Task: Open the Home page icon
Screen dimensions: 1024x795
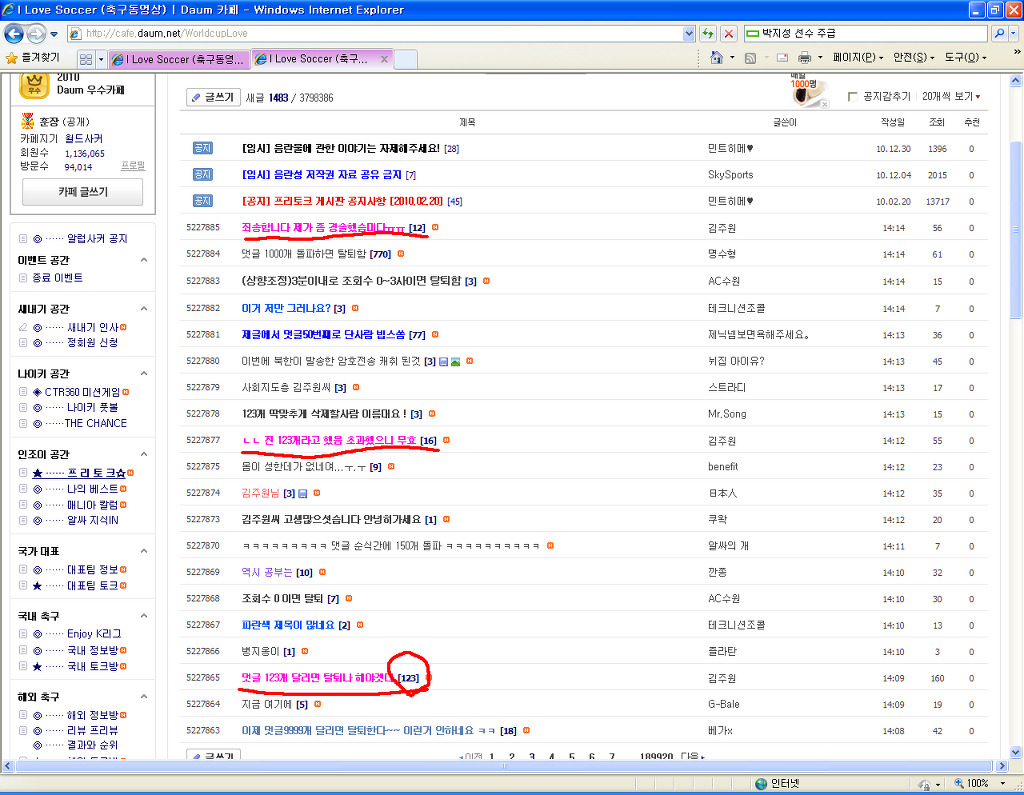Action: pyautogui.click(x=716, y=58)
